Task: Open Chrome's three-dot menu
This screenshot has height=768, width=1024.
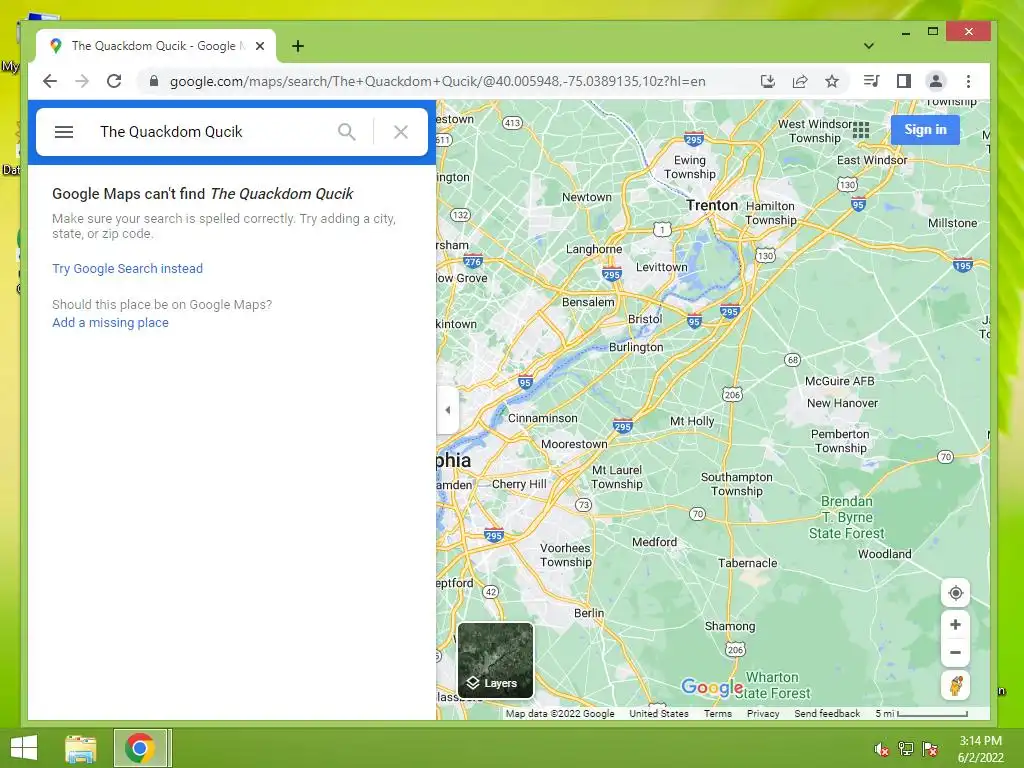Action: (x=968, y=81)
